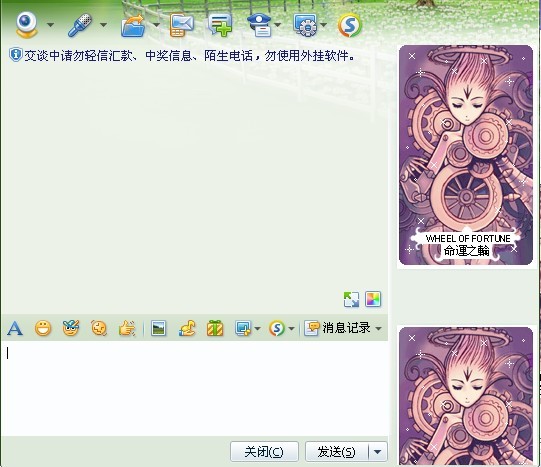Send a window shake nudge icon
Image resolution: width=541 pixels, height=467 pixels.
point(99,328)
